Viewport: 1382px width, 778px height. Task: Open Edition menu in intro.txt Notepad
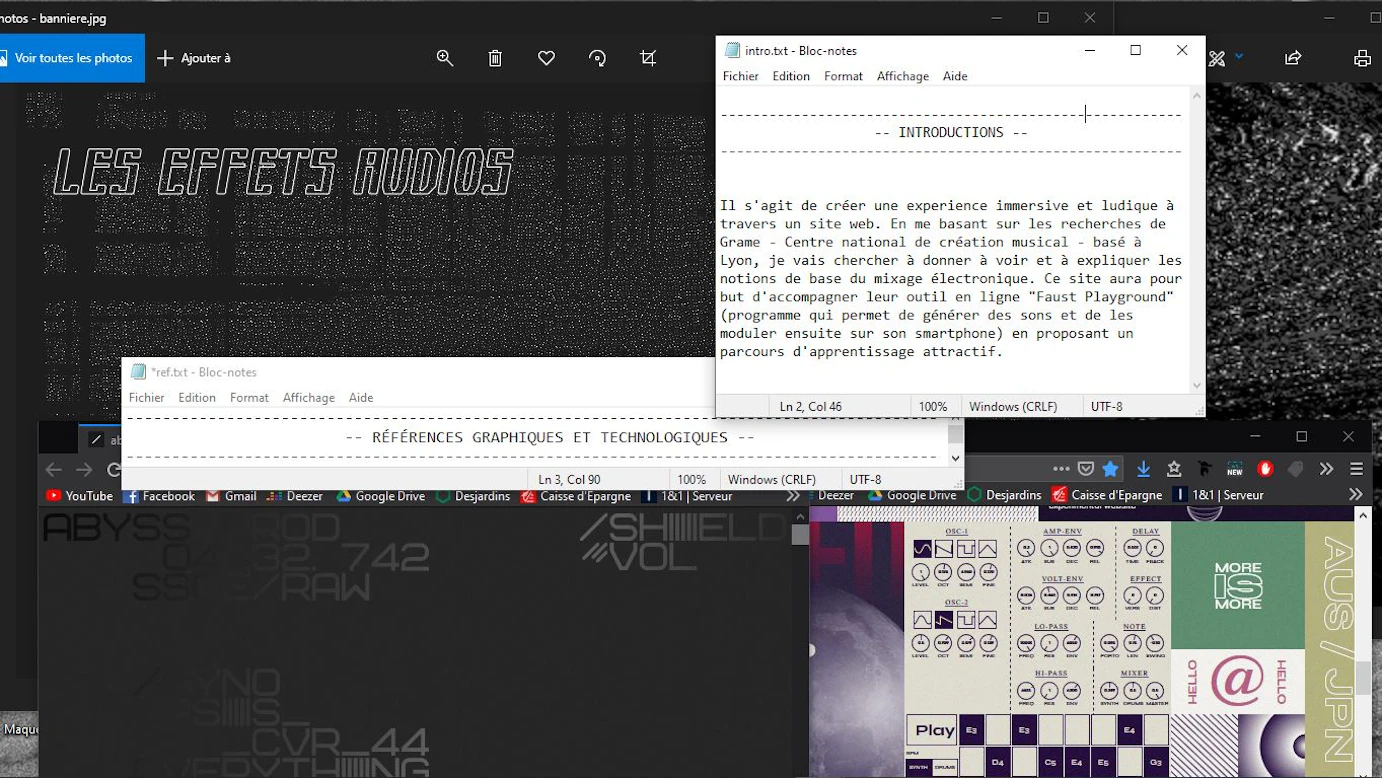click(791, 76)
